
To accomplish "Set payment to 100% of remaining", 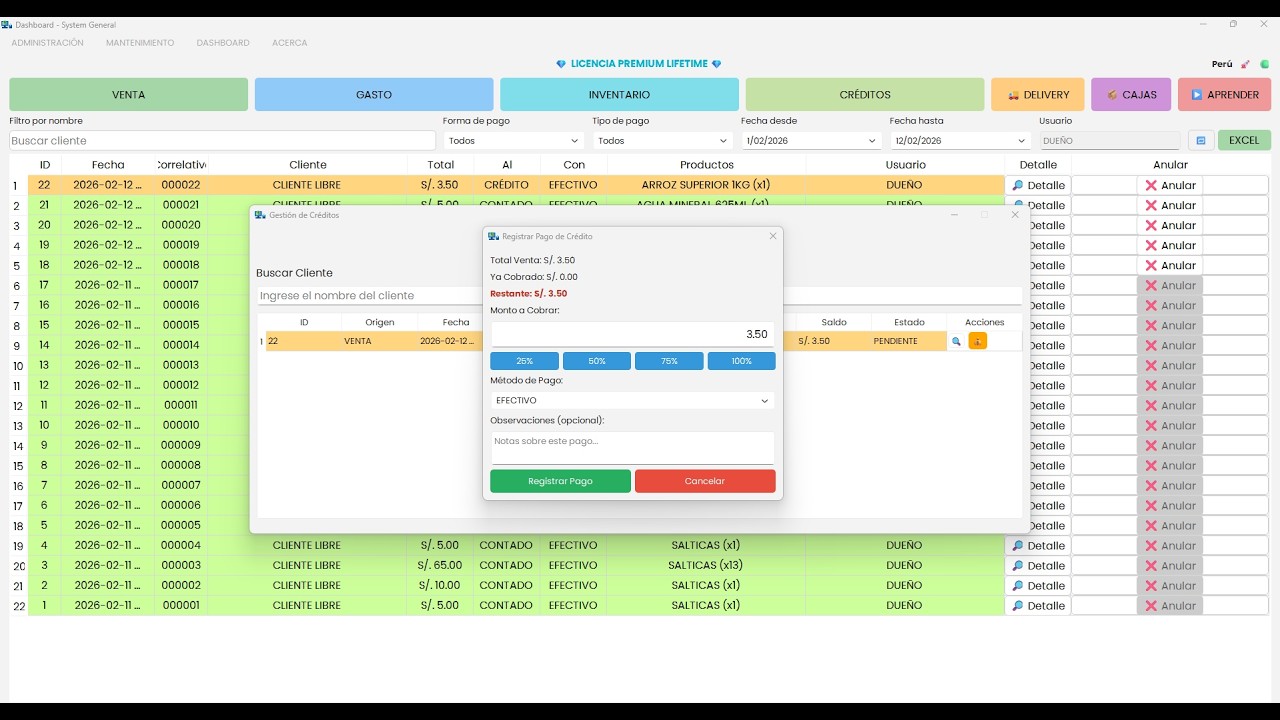I will pos(742,361).
